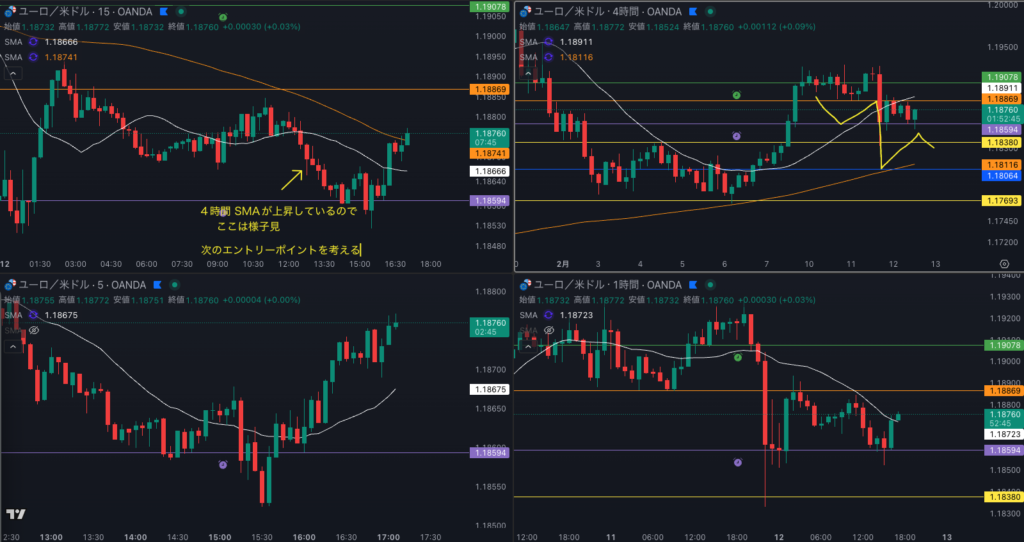Click the TradingView logo in bottom-left corner
Viewport: 1024px width, 542px height.
(15, 514)
